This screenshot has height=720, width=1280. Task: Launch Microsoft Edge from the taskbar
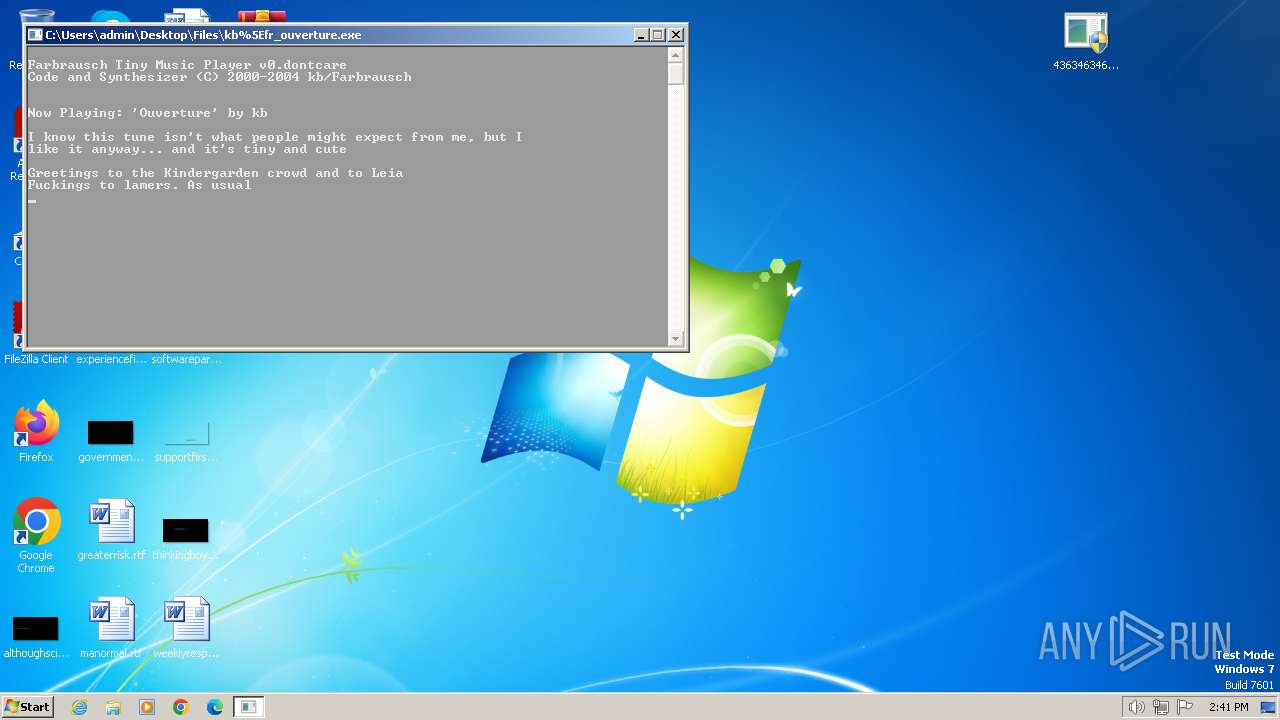(x=215, y=707)
